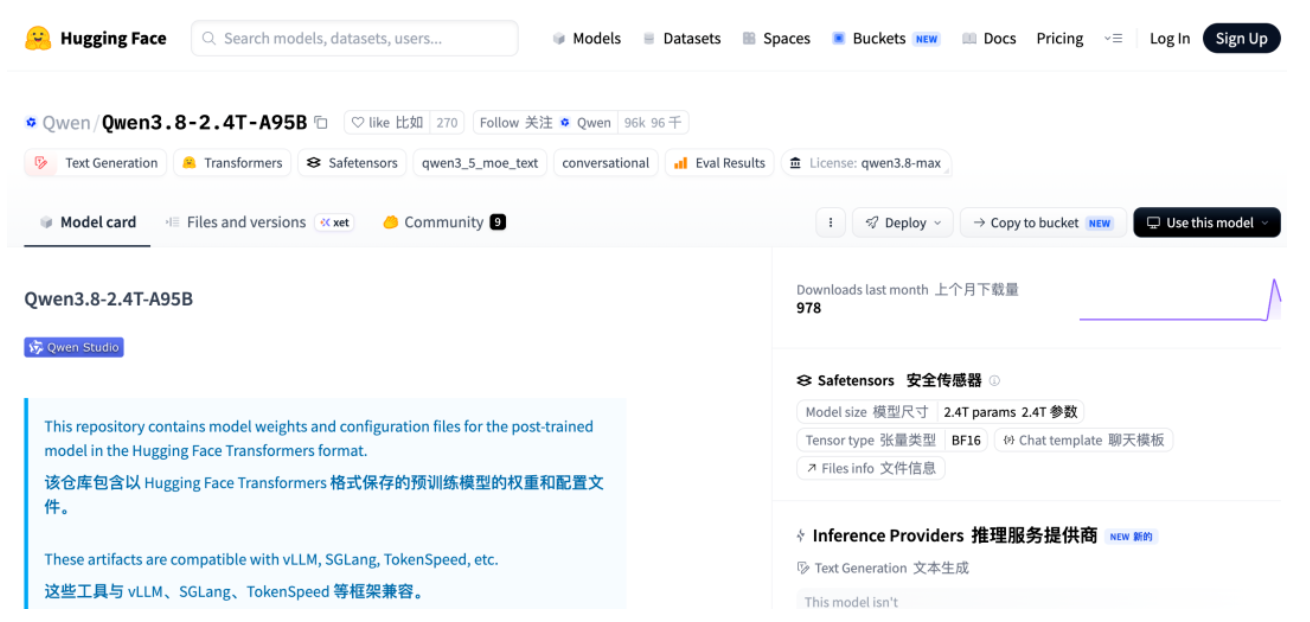Open Datasets in the top navigation
Image resolution: width=1310 pixels, height=622 pixels.
[x=682, y=38]
